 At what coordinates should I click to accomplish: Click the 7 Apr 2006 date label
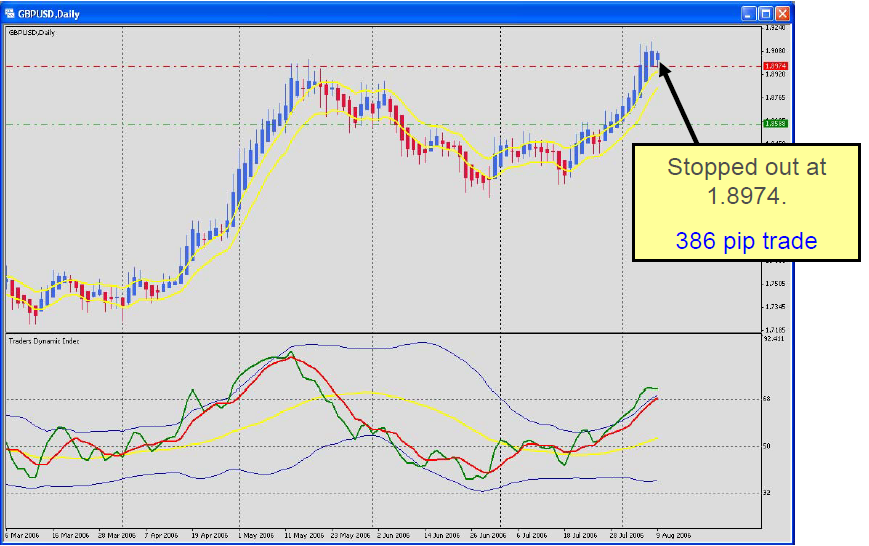tap(162, 535)
